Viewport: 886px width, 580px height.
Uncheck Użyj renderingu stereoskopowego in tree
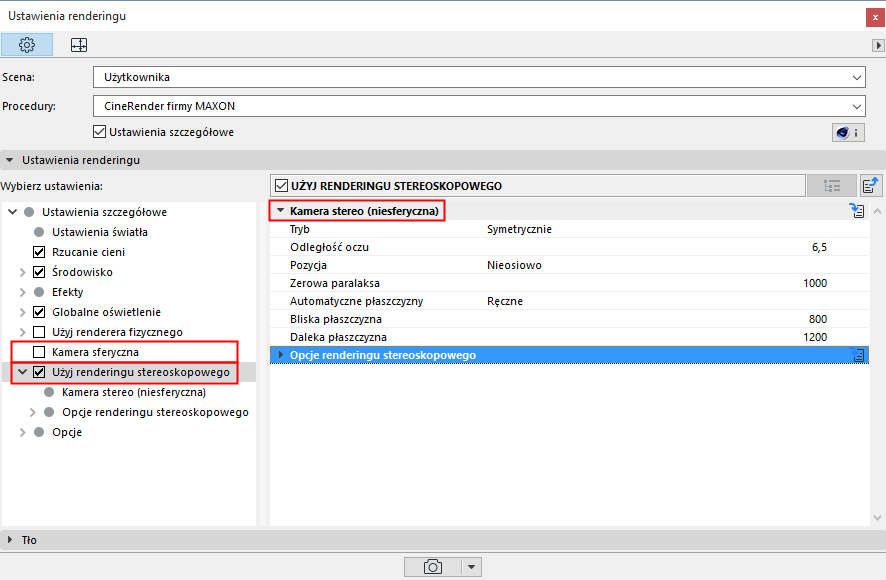pos(39,372)
